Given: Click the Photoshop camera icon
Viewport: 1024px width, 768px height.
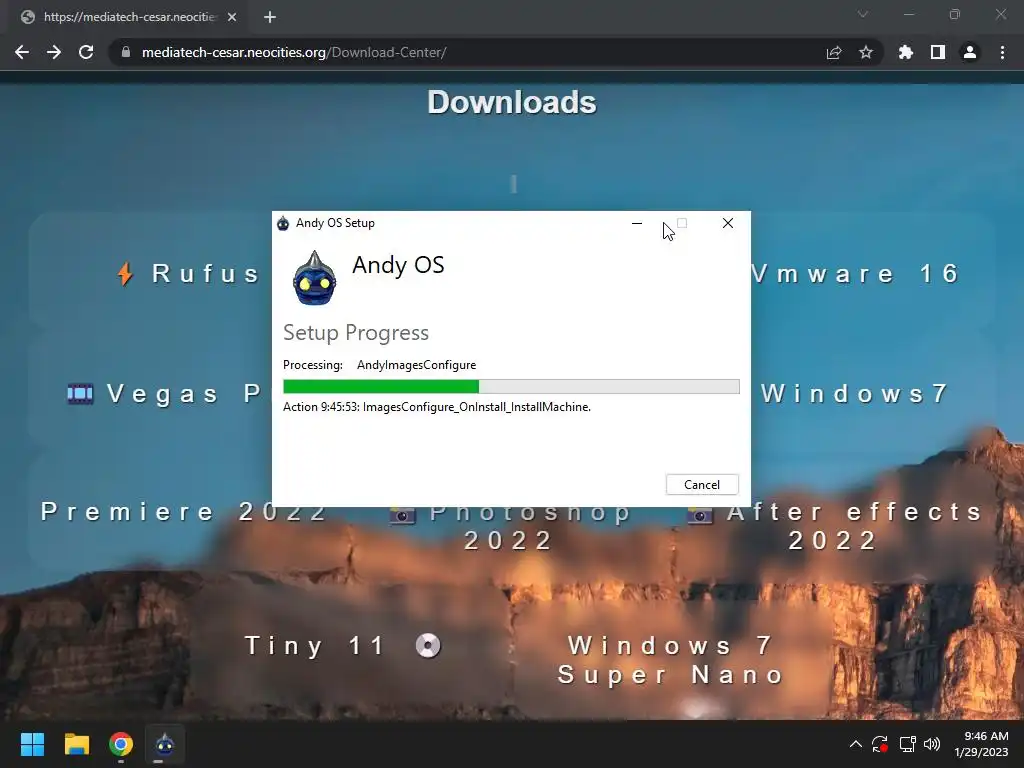Looking at the screenshot, I should coord(403,515).
